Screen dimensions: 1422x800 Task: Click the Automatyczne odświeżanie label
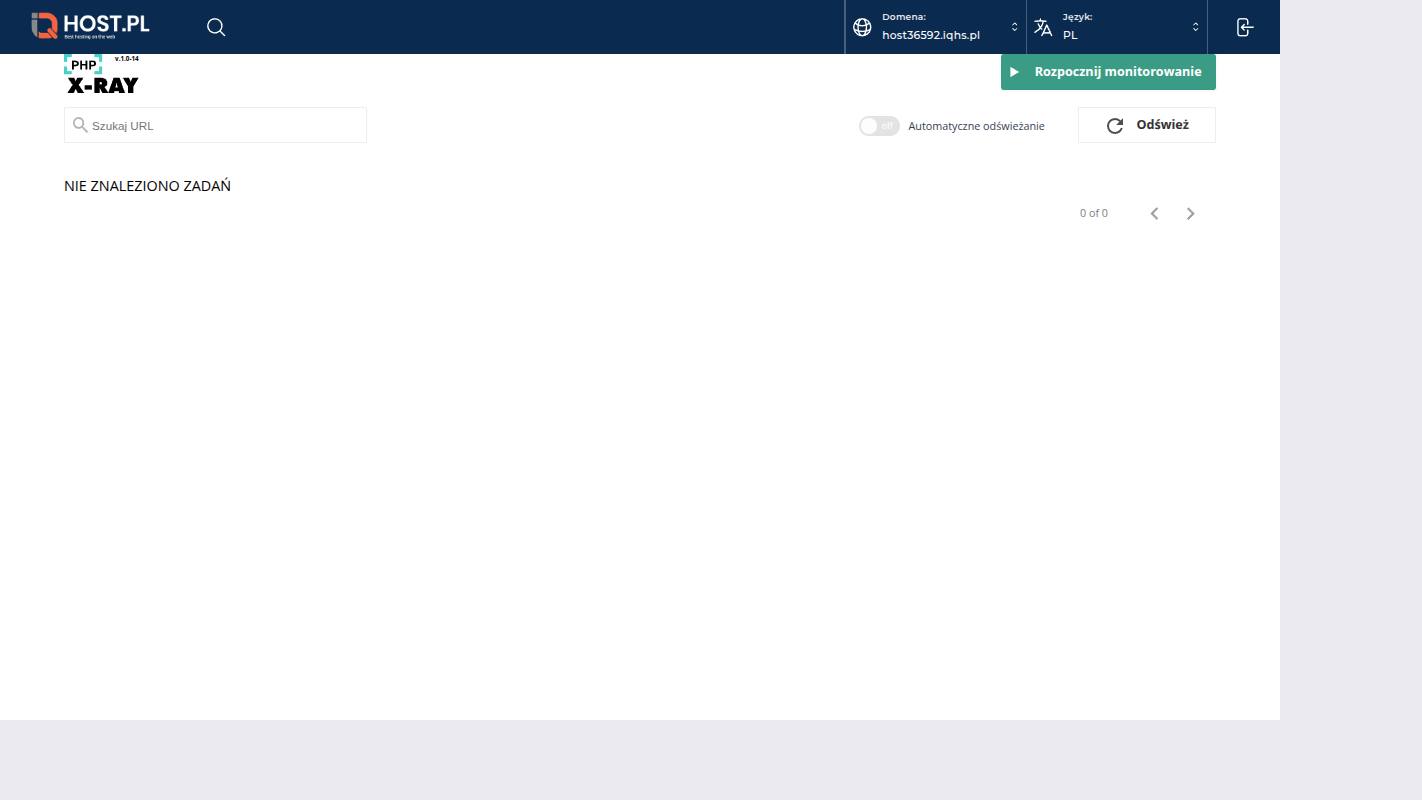pyautogui.click(x=976, y=126)
